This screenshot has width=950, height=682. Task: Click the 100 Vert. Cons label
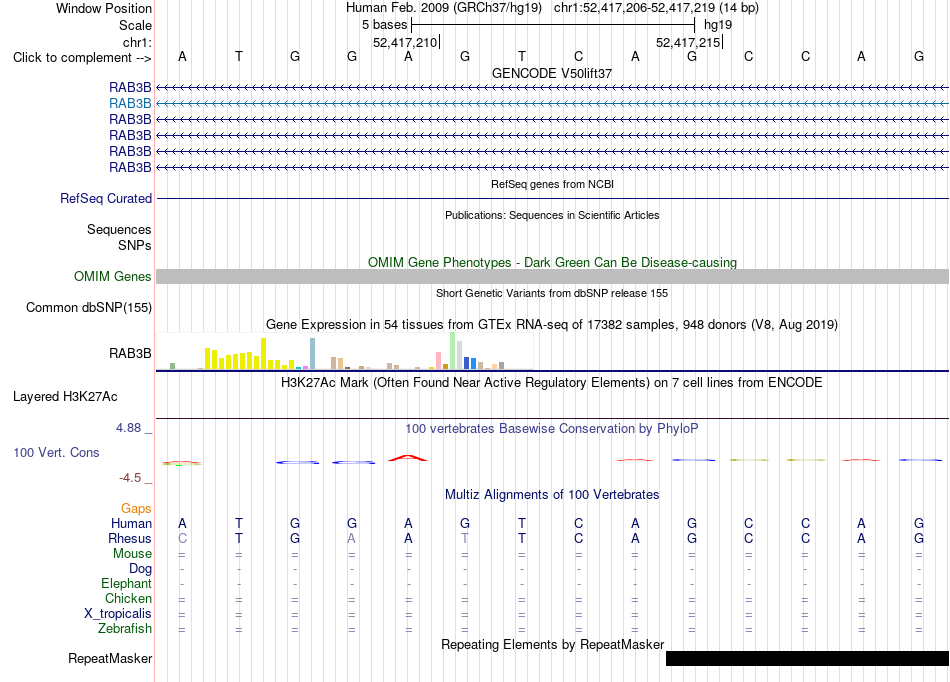click(56, 452)
